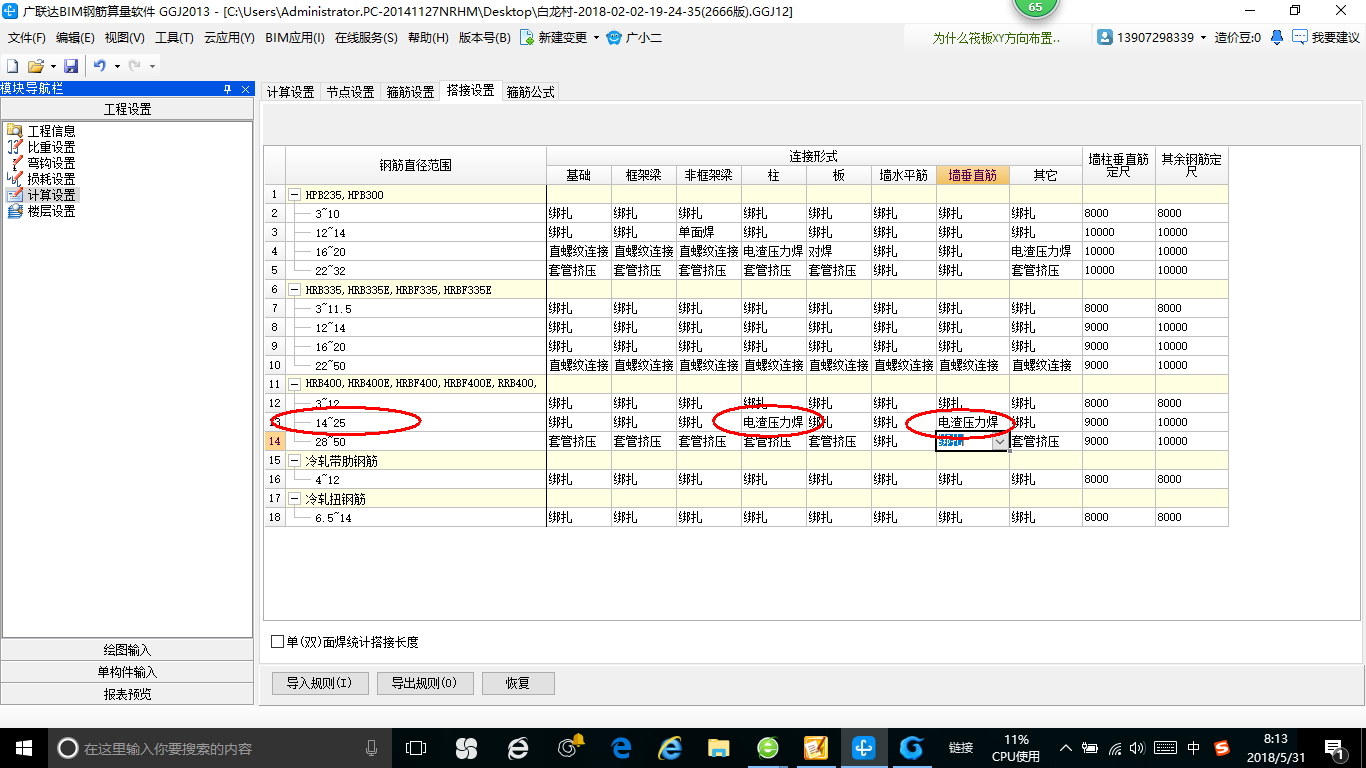
Task: Open the Windows Start menu
Action: (24, 748)
